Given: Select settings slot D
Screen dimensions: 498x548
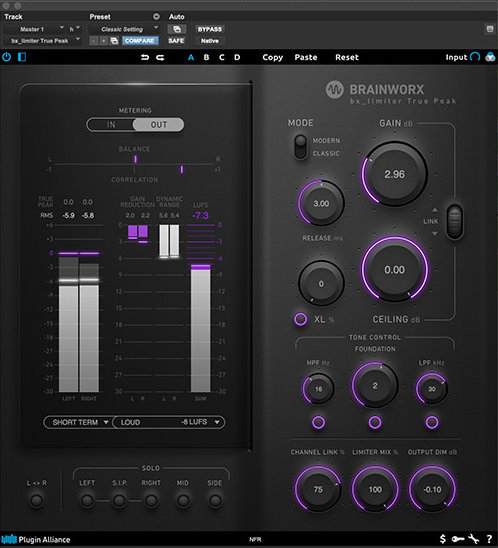Looking at the screenshot, I should pos(237,57).
